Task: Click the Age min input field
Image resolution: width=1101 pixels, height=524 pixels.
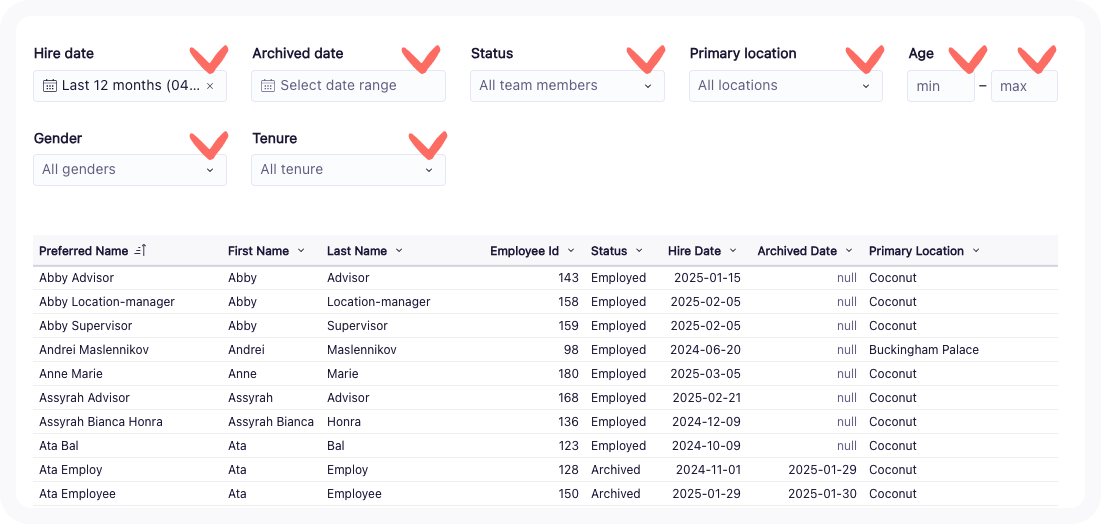Action: pos(940,86)
